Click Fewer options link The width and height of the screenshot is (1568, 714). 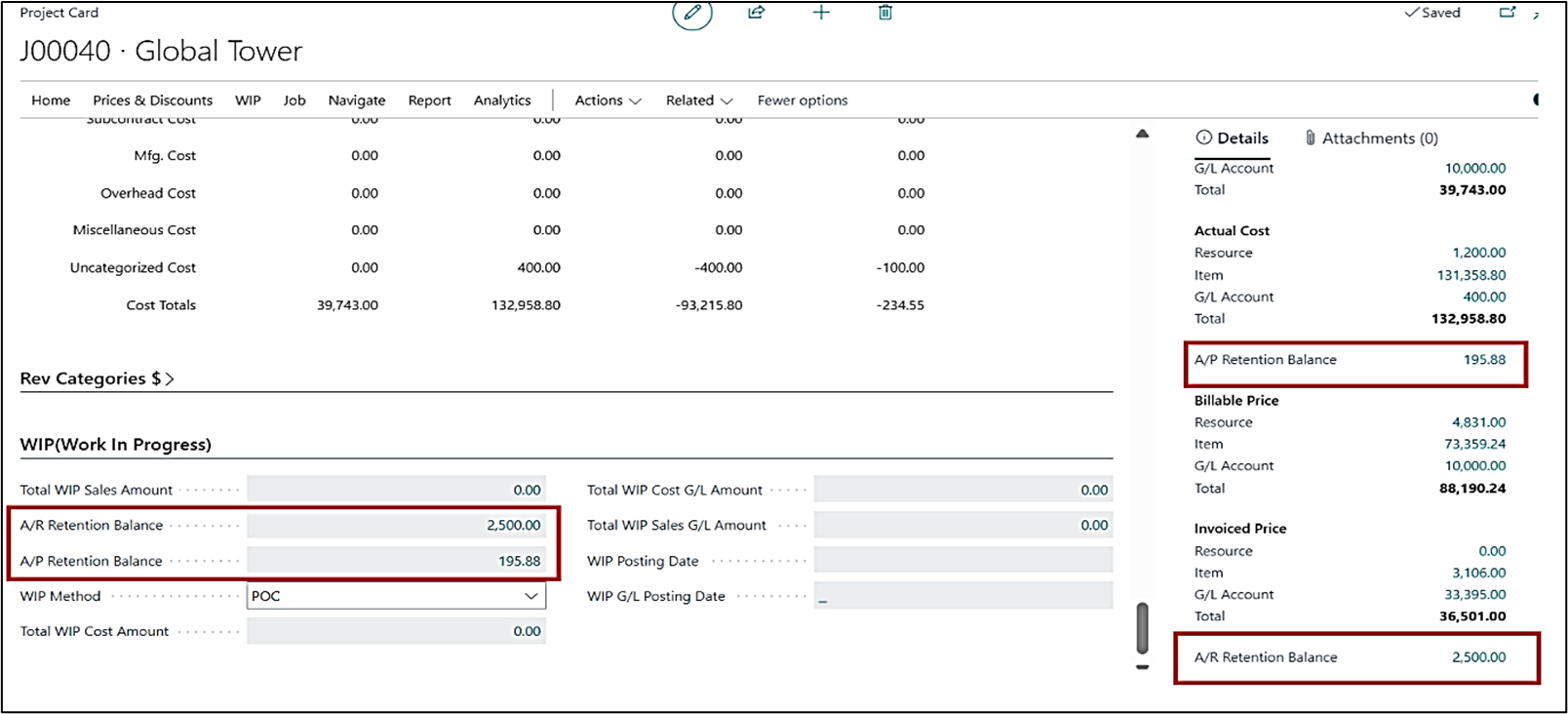[x=803, y=100]
